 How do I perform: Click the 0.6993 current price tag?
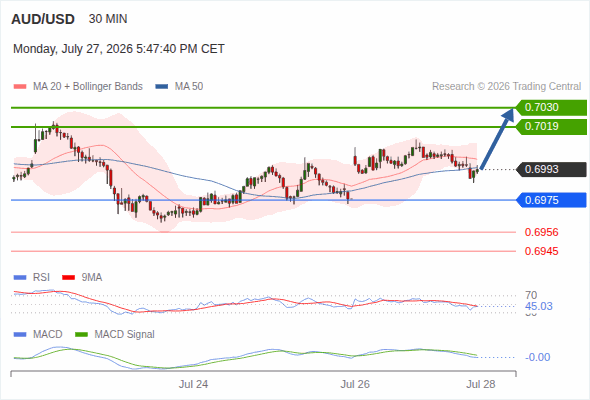coord(551,170)
